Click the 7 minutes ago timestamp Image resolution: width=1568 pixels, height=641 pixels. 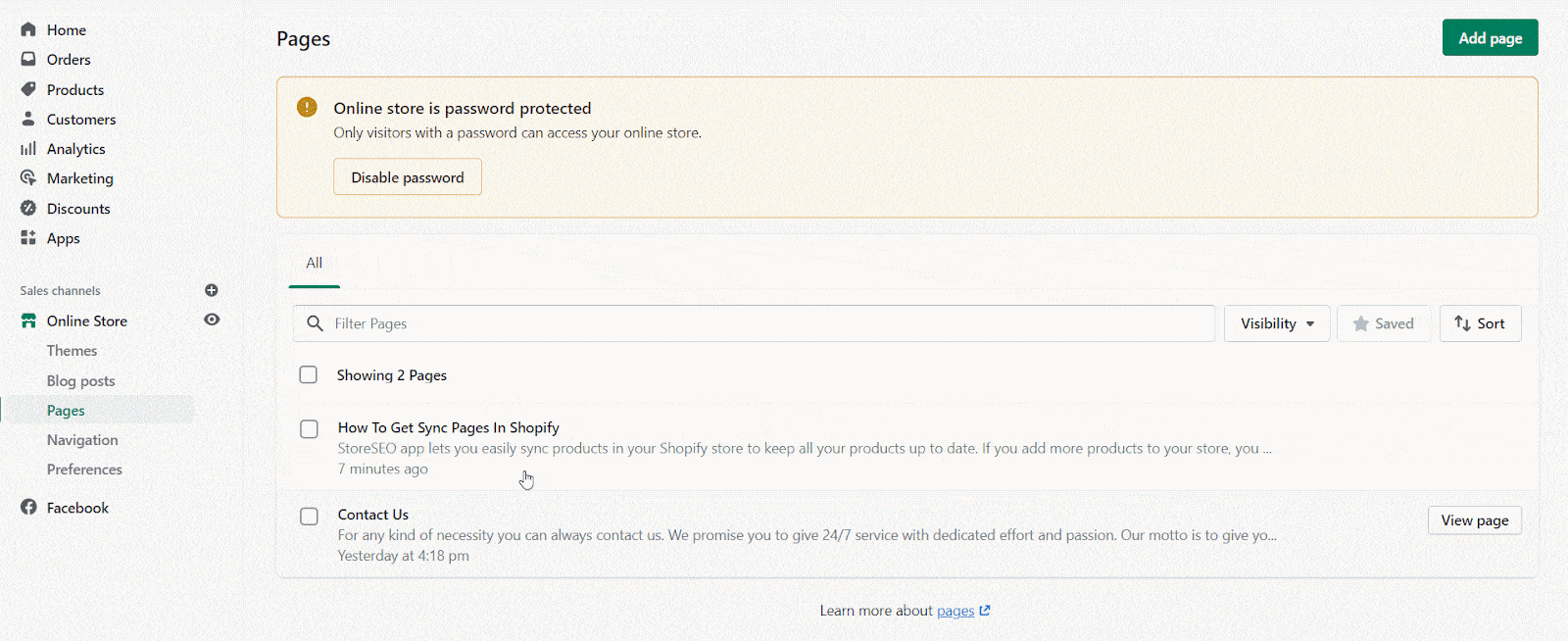pyautogui.click(x=383, y=468)
